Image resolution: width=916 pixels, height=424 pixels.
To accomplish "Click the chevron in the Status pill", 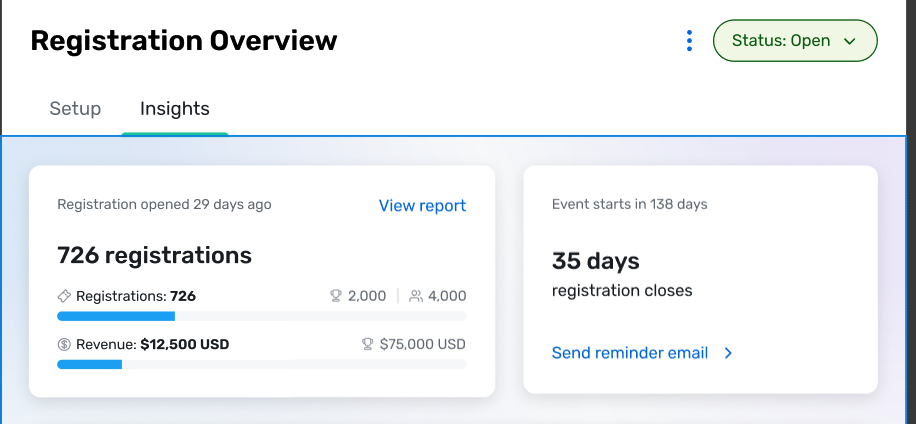I will tap(850, 41).
